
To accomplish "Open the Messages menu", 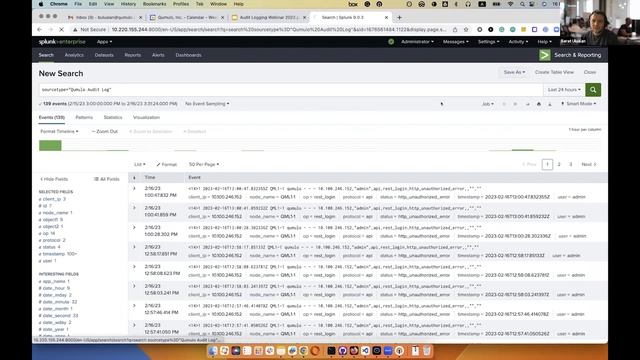I will tap(456, 42).
